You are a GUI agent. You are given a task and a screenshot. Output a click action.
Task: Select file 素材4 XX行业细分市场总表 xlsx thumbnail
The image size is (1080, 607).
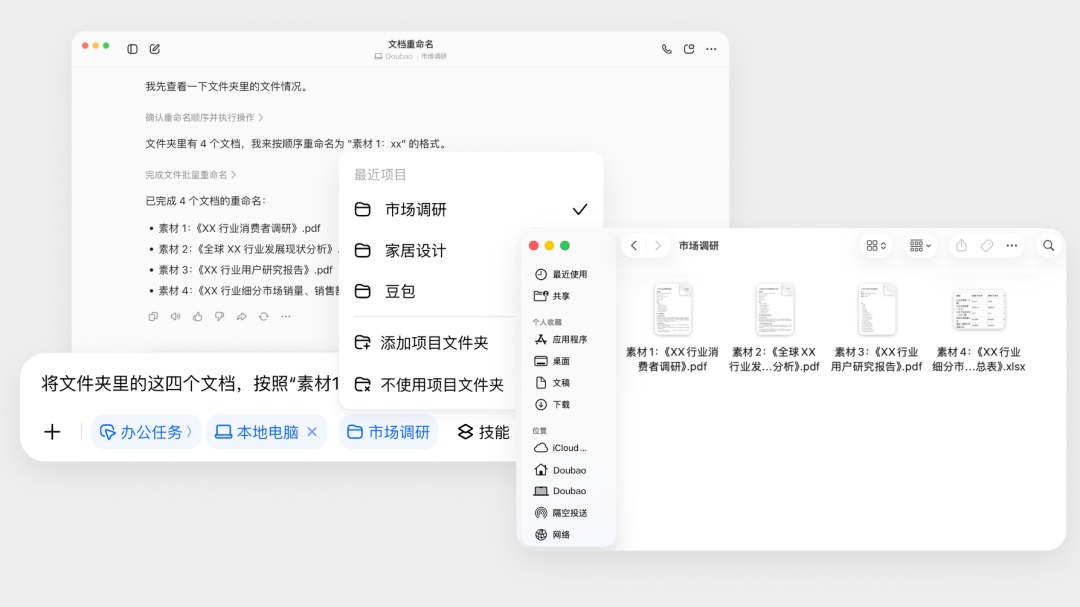979,309
